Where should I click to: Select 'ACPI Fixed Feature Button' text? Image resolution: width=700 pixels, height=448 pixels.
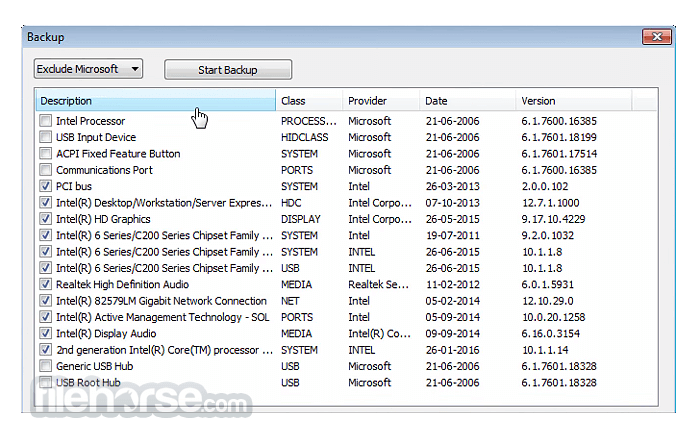tap(118, 153)
